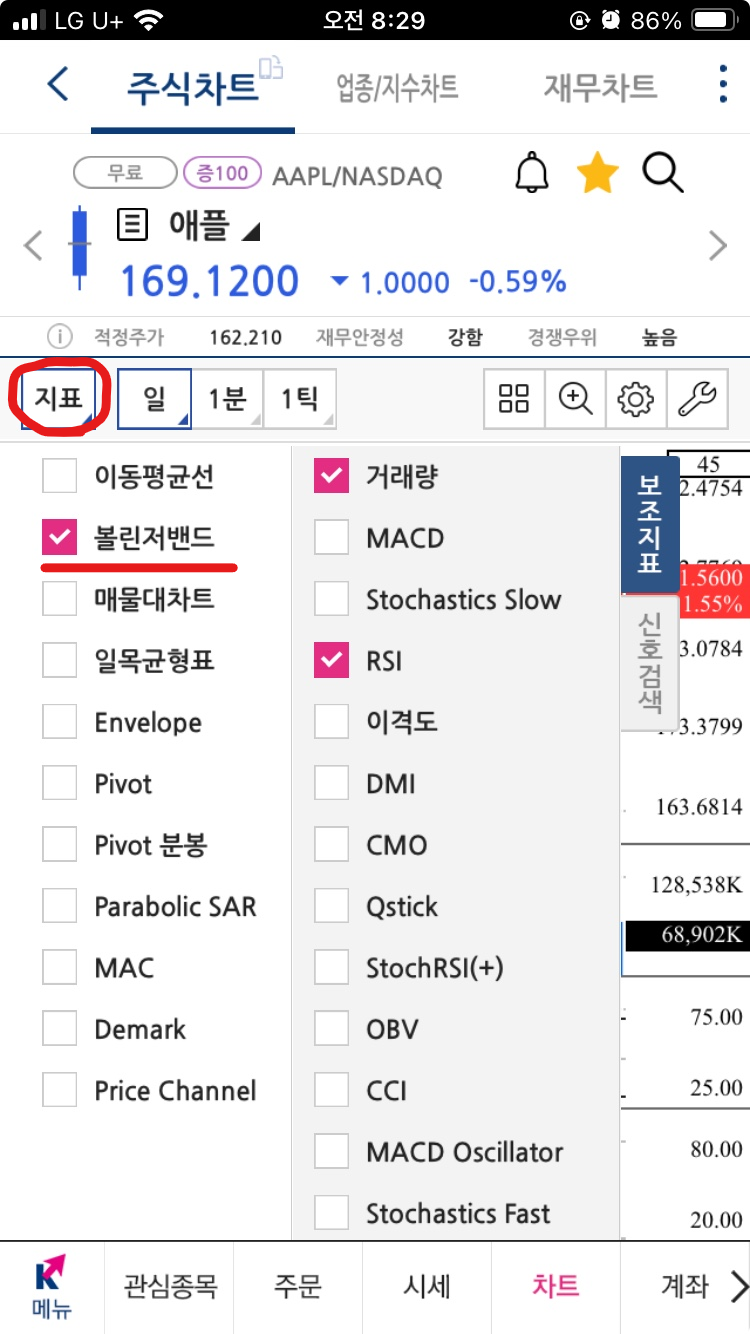Open the three-dot more menu
The image size is (750, 1334).
(722, 85)
